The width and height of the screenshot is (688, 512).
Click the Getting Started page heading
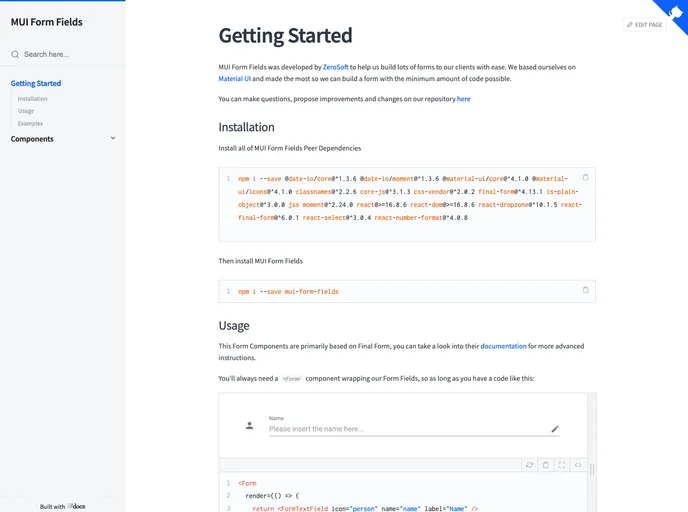point(286,36)
